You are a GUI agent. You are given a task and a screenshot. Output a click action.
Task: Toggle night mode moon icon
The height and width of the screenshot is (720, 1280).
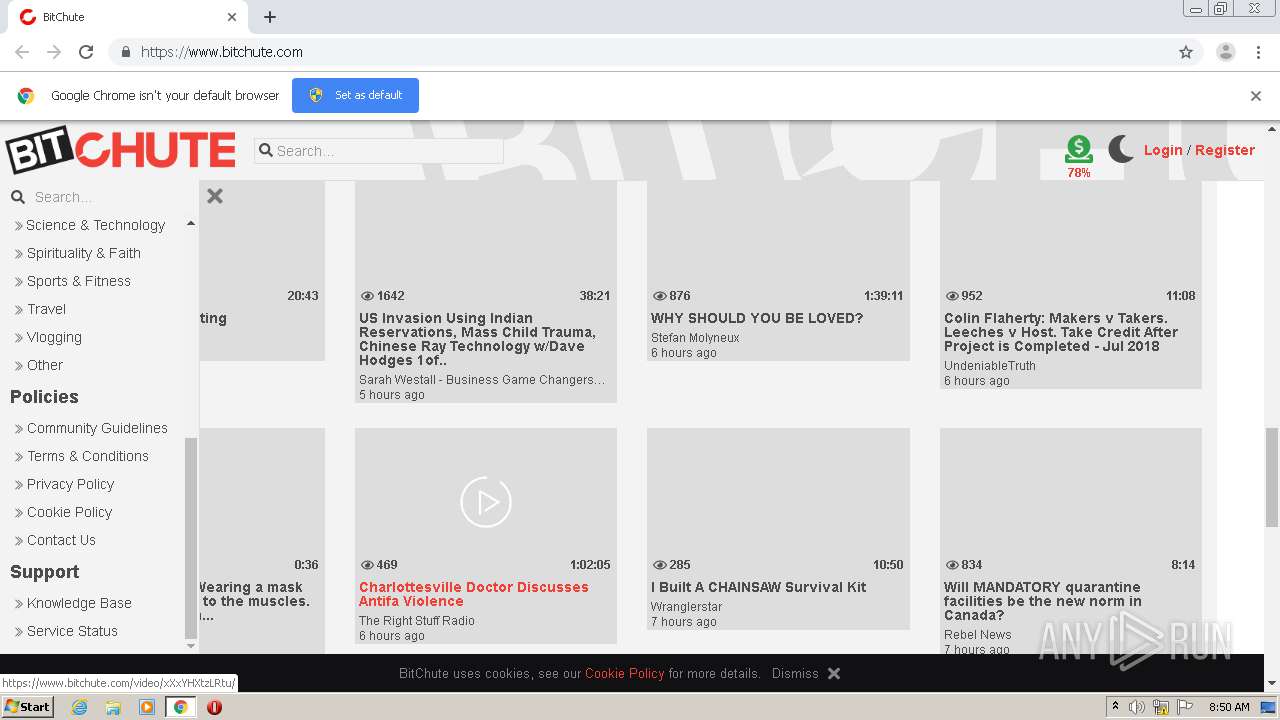click(1121, 149)
